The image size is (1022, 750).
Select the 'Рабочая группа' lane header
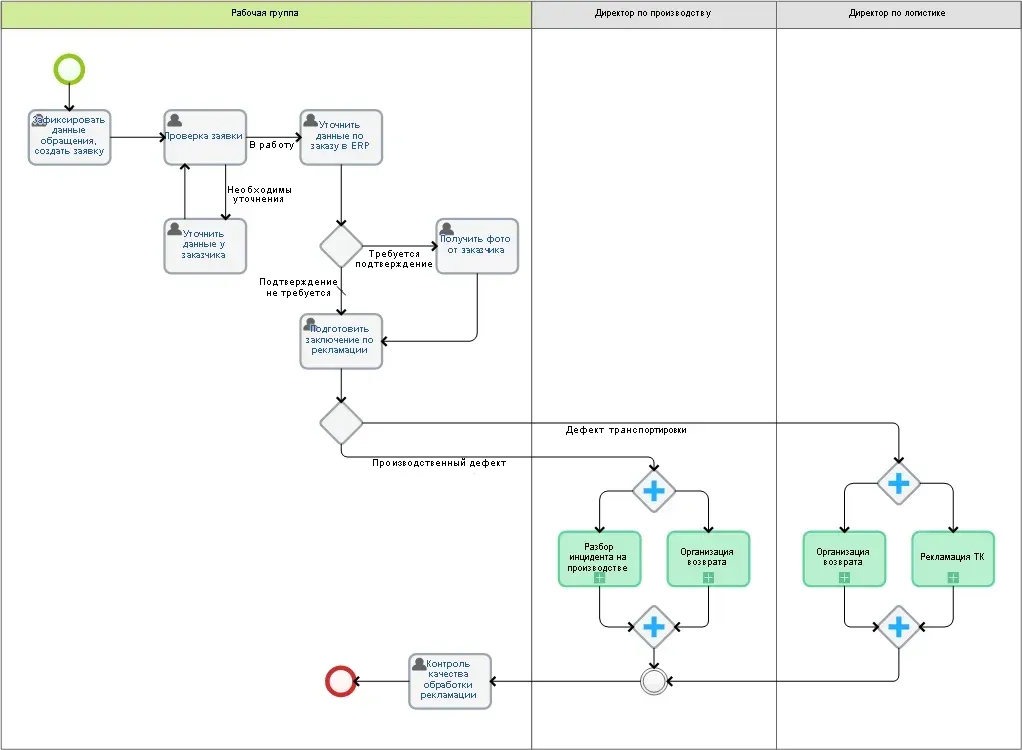click(x=265, y=14)
